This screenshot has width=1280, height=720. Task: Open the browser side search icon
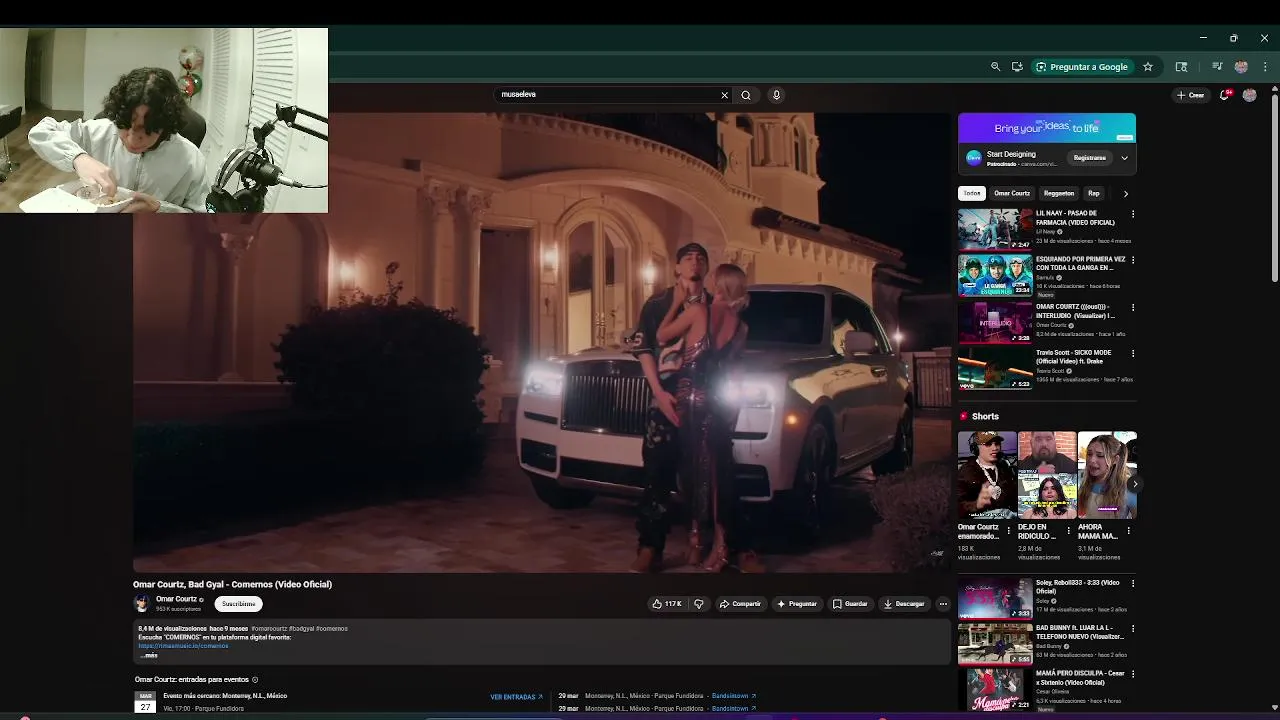pyautogui.click(x=1181, y=67)
